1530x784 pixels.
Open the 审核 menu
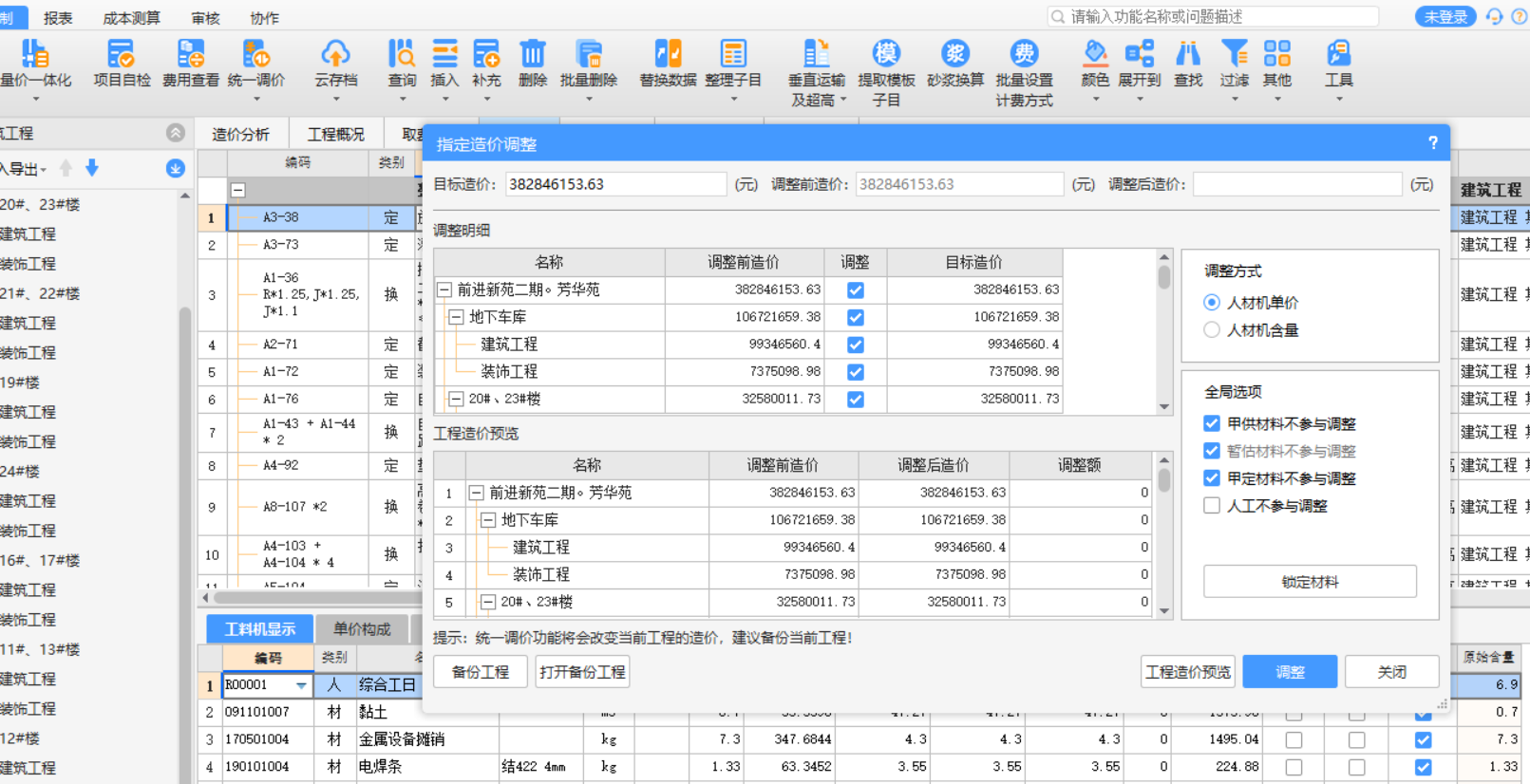click(x=205, y=18)
